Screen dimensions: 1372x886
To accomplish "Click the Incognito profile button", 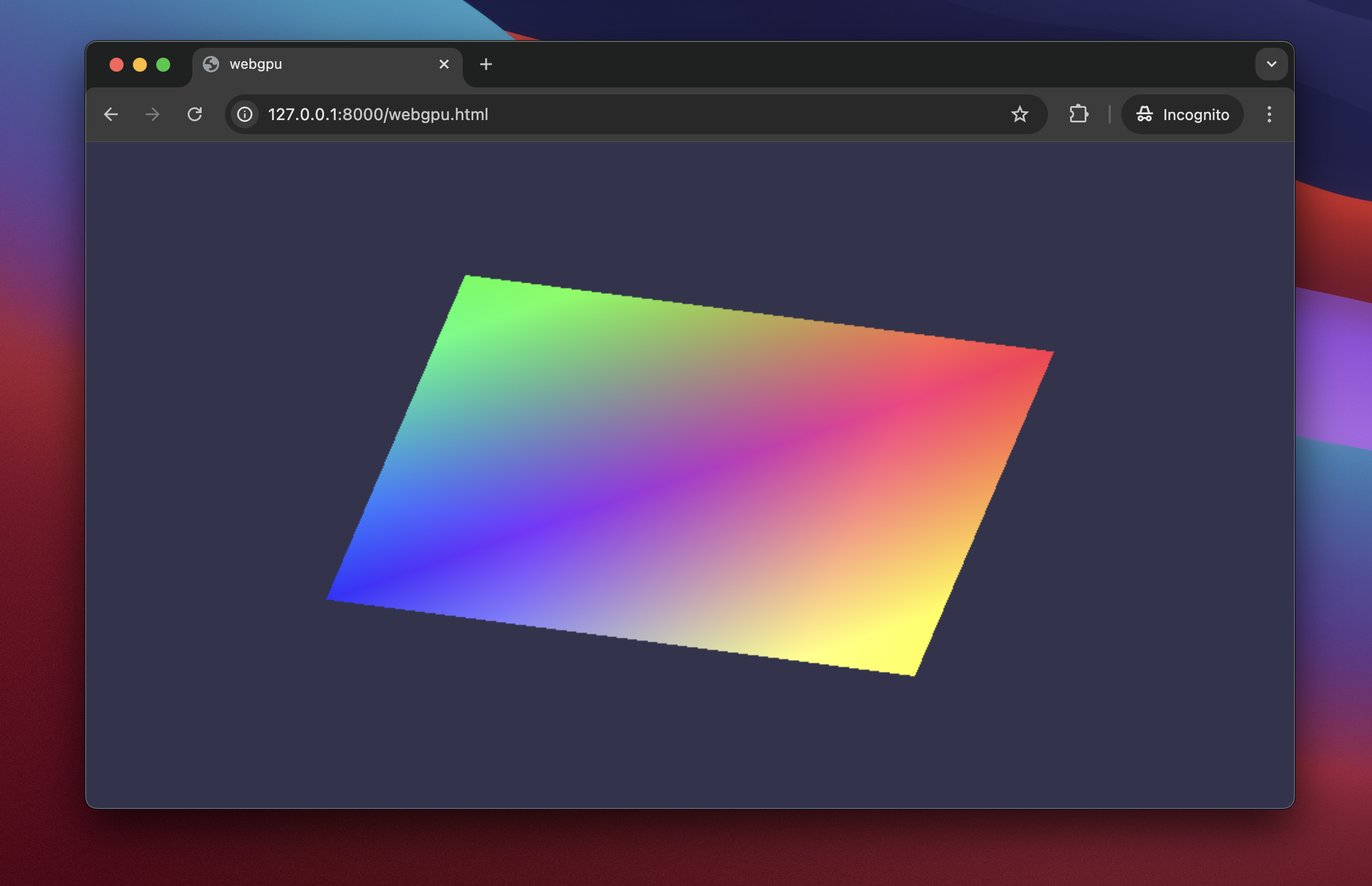I will pos(1183,114).
